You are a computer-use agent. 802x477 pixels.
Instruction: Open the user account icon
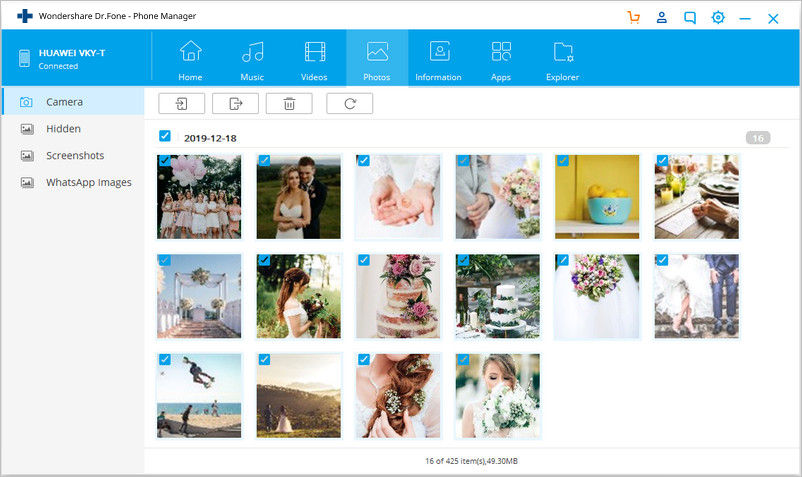pos(661,17)
